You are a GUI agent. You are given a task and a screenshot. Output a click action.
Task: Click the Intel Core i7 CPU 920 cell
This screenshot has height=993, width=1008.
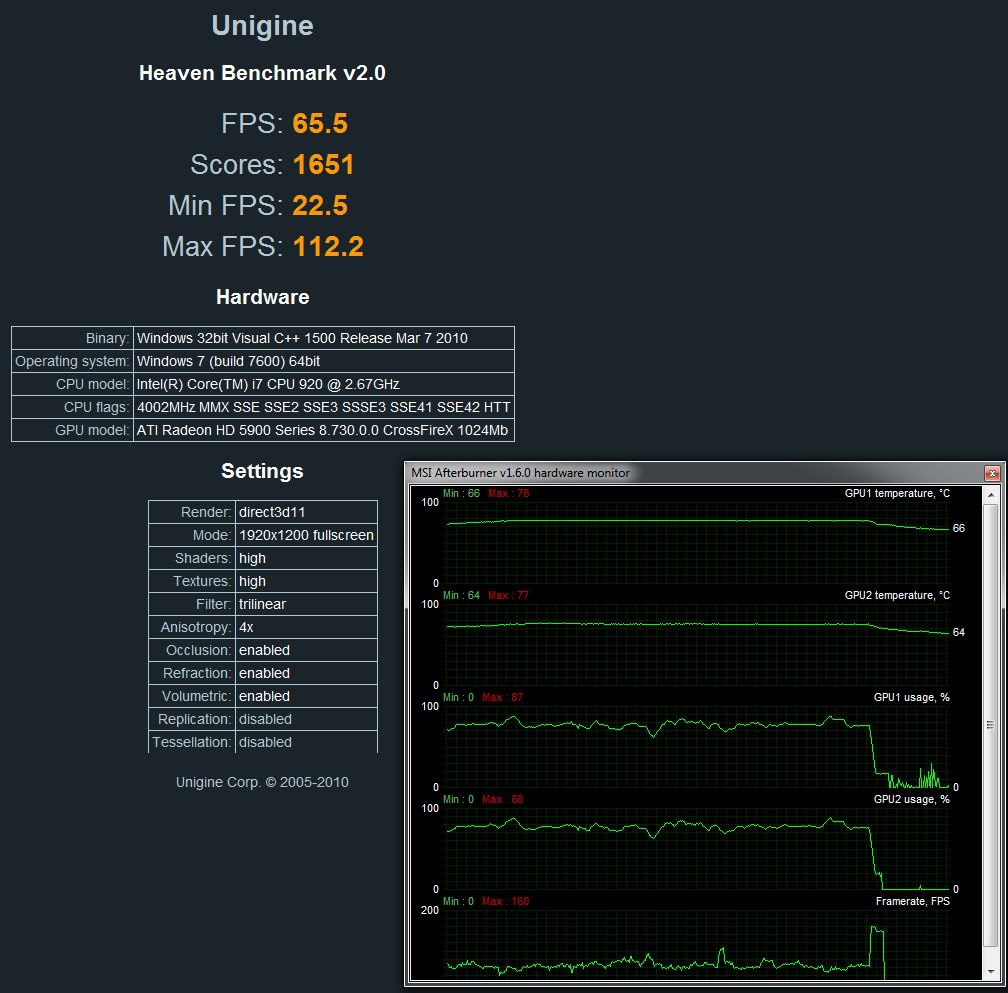(x=323, y=384)
